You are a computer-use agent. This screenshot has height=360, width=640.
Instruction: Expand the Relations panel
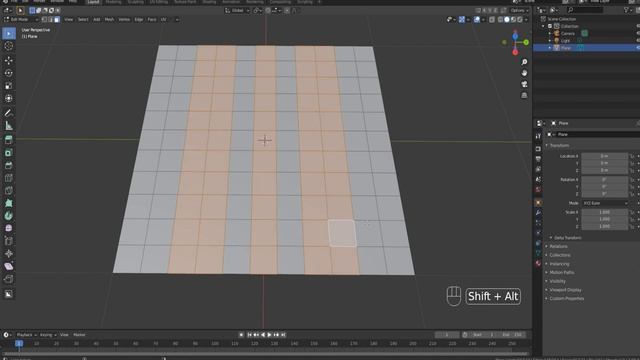[x=558, y=247]
